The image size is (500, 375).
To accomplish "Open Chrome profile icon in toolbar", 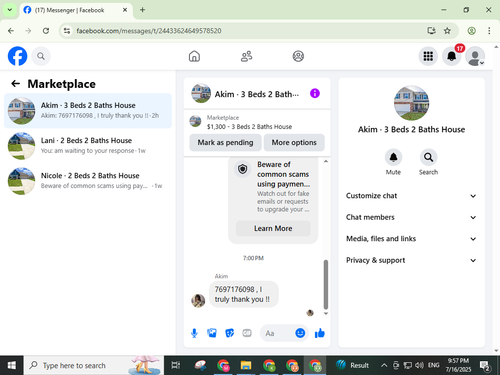I will coord(471,31).
